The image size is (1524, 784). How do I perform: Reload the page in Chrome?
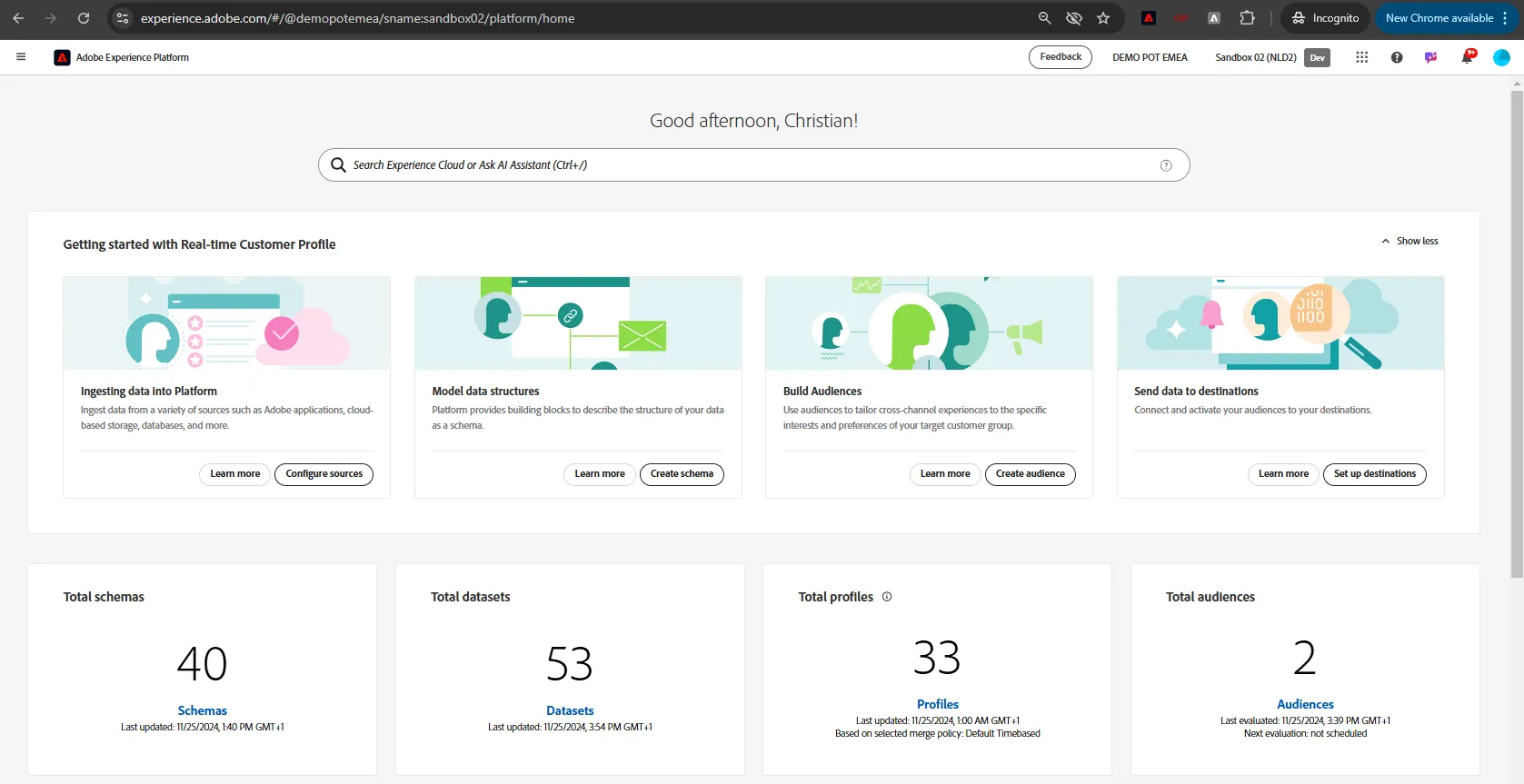84,18
